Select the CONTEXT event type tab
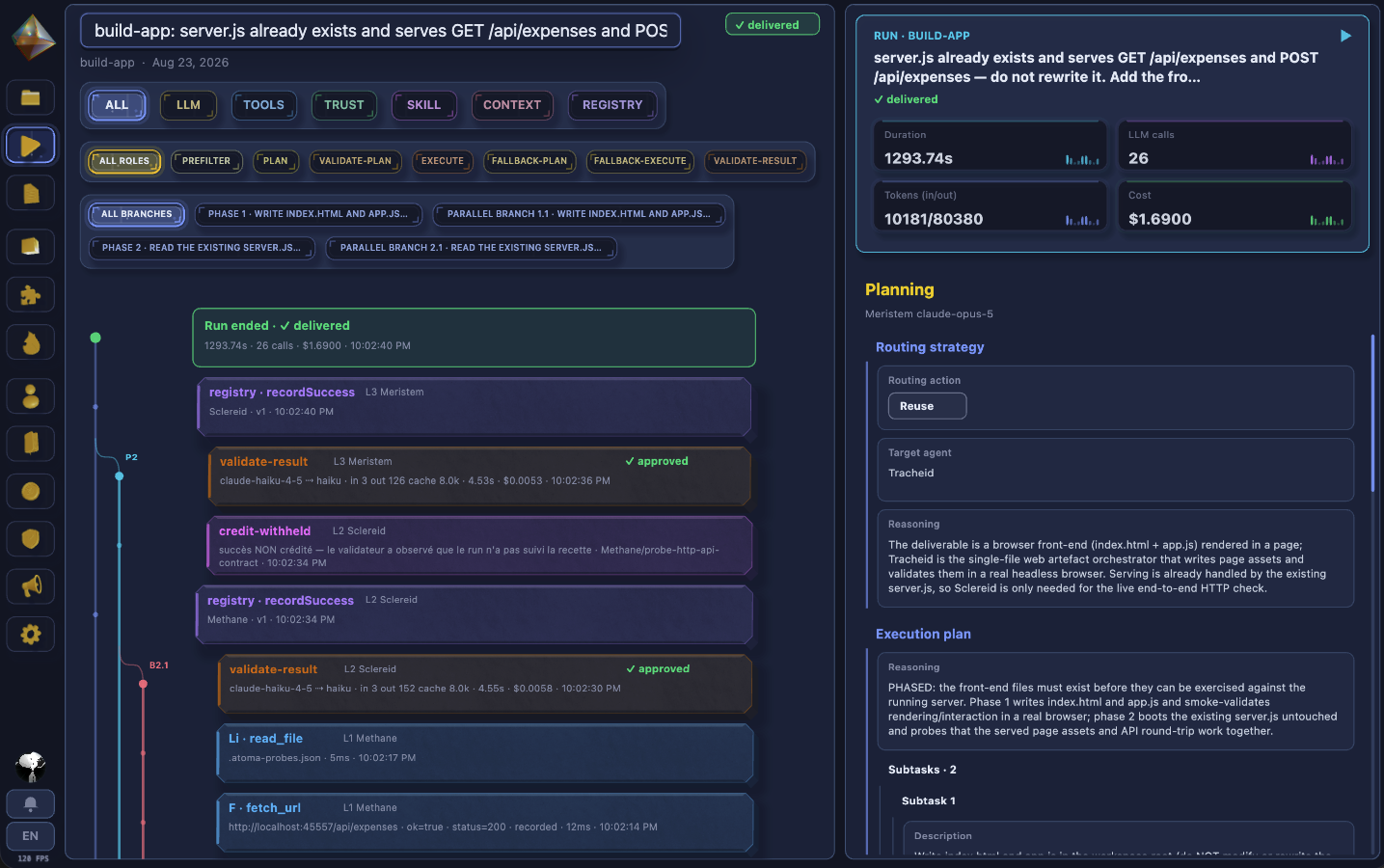The width and height of the screenshot is (1384, 868). (512, 105)
